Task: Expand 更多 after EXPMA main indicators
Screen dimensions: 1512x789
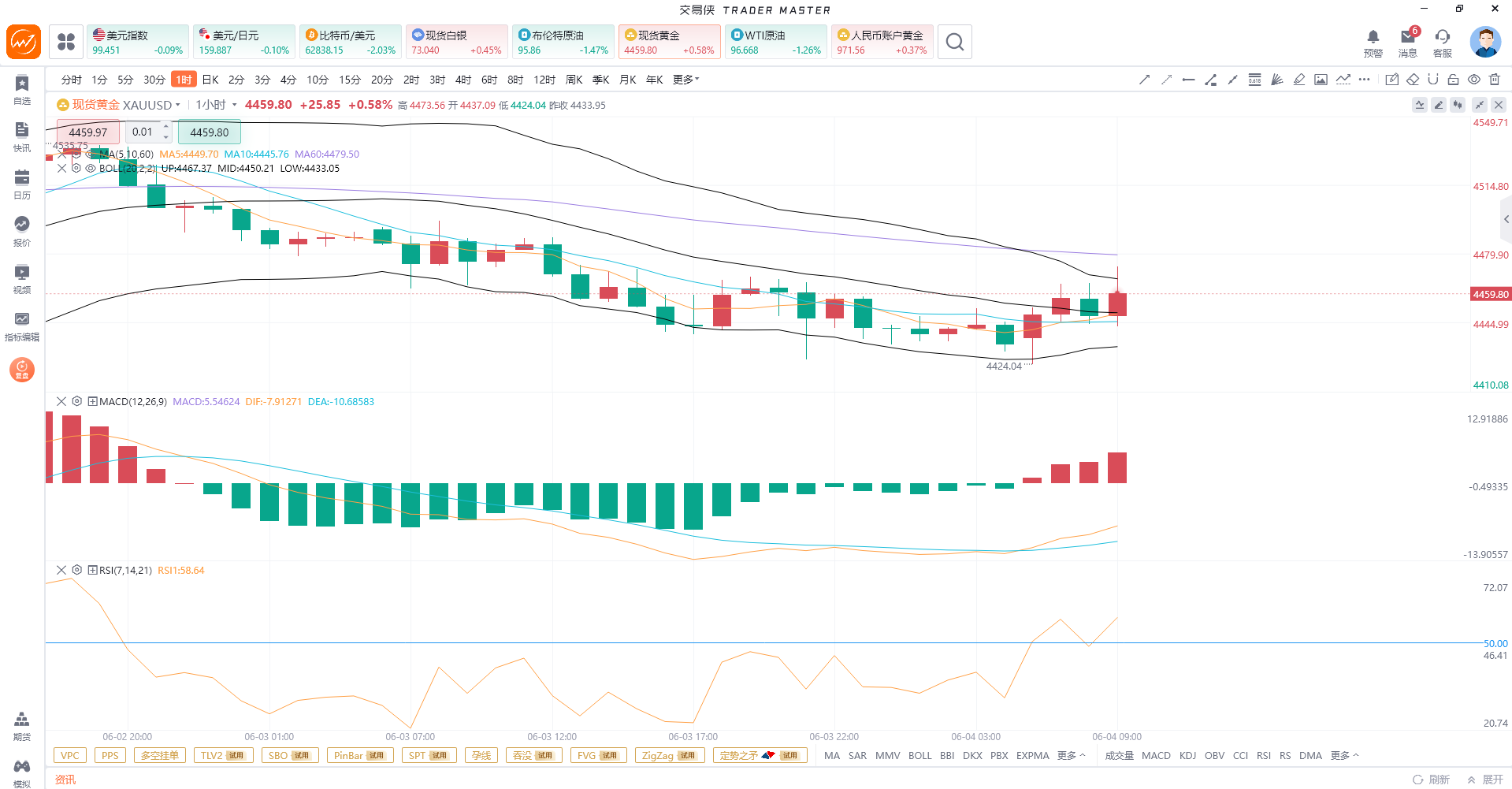Action: coord(1071,756)
